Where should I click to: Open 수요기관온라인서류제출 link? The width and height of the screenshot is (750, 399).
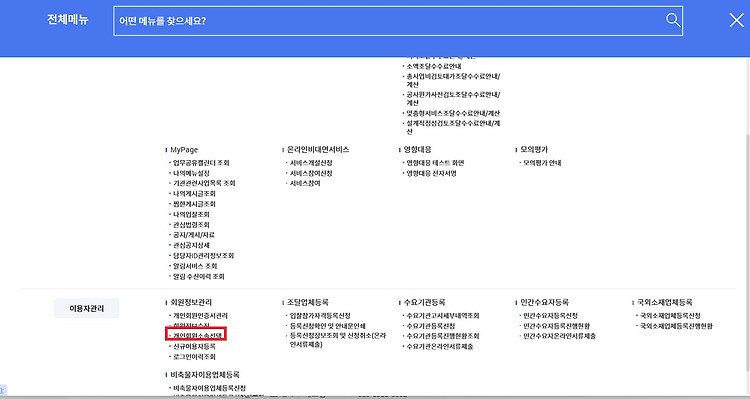pyautogui.click(x=439, y=346)
